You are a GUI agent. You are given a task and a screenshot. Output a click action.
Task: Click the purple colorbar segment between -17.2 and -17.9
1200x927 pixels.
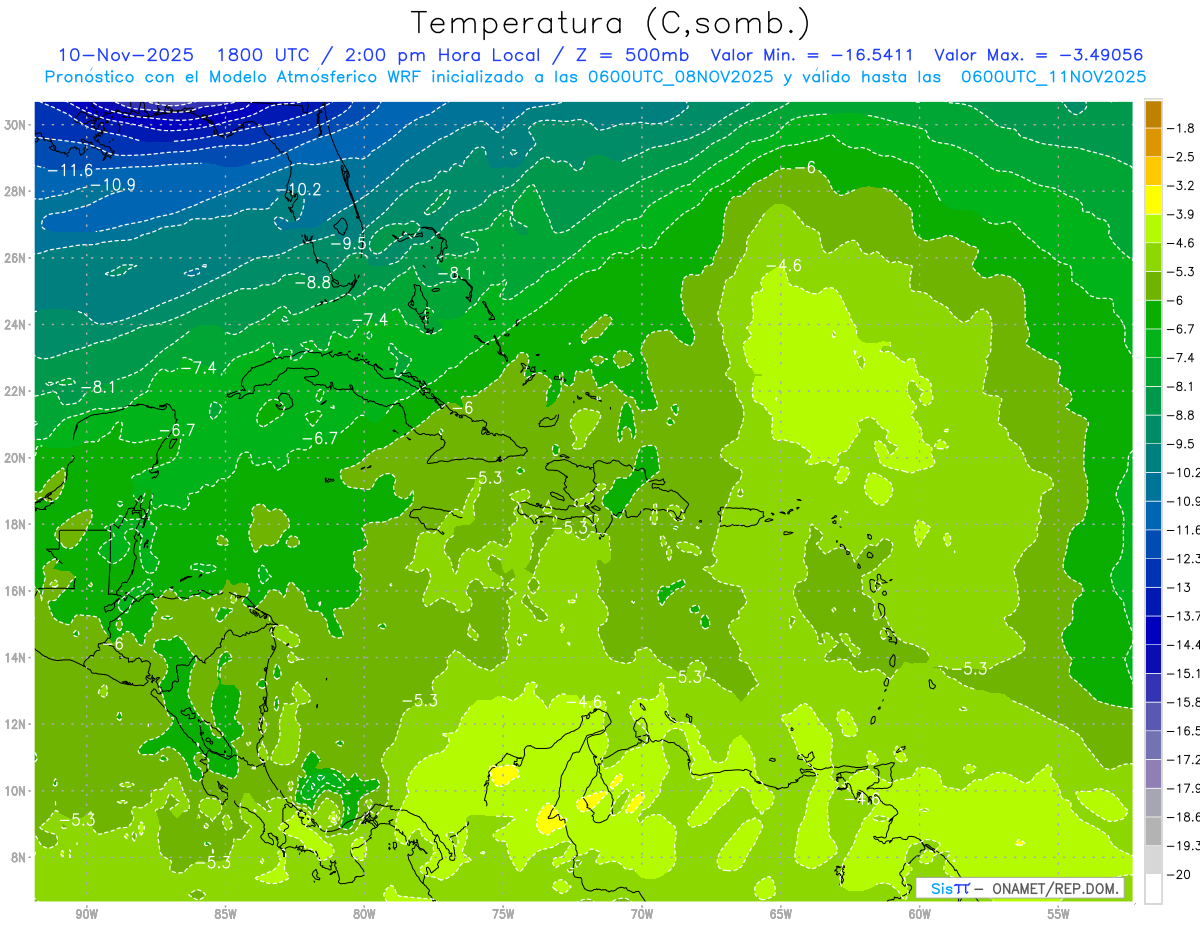point(1153,774)
